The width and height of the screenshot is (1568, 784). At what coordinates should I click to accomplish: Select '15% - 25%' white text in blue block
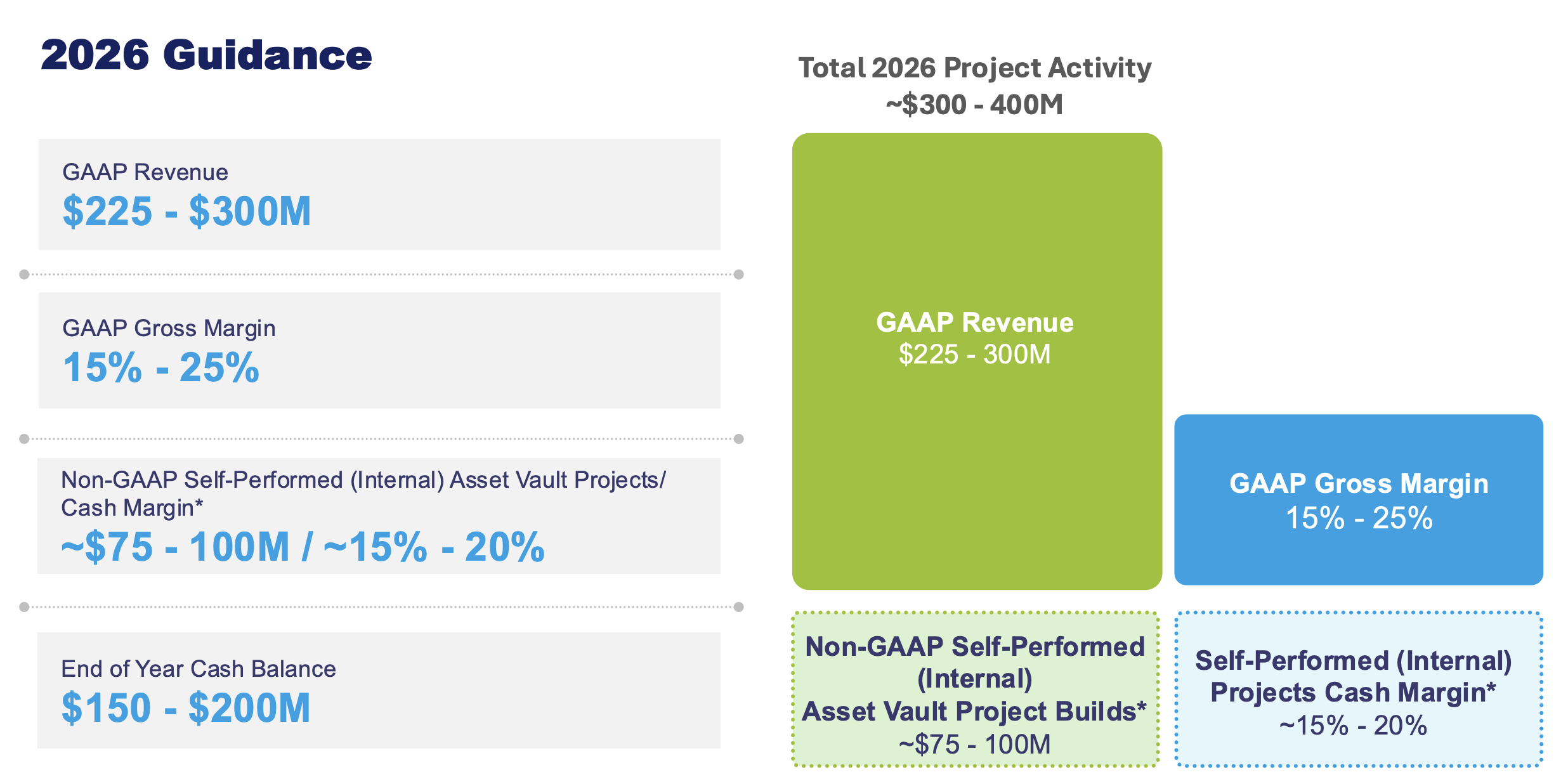click(1359, 518)
